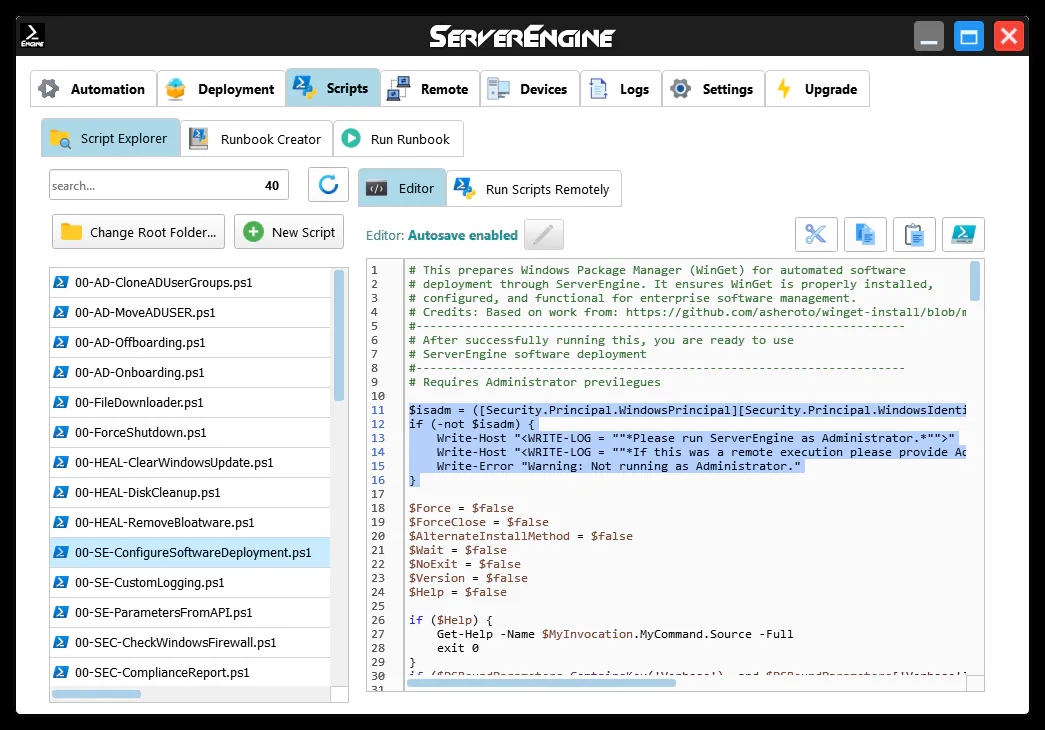Click the script search input field
Screen dimensions: 1045x730
[150, 185]
